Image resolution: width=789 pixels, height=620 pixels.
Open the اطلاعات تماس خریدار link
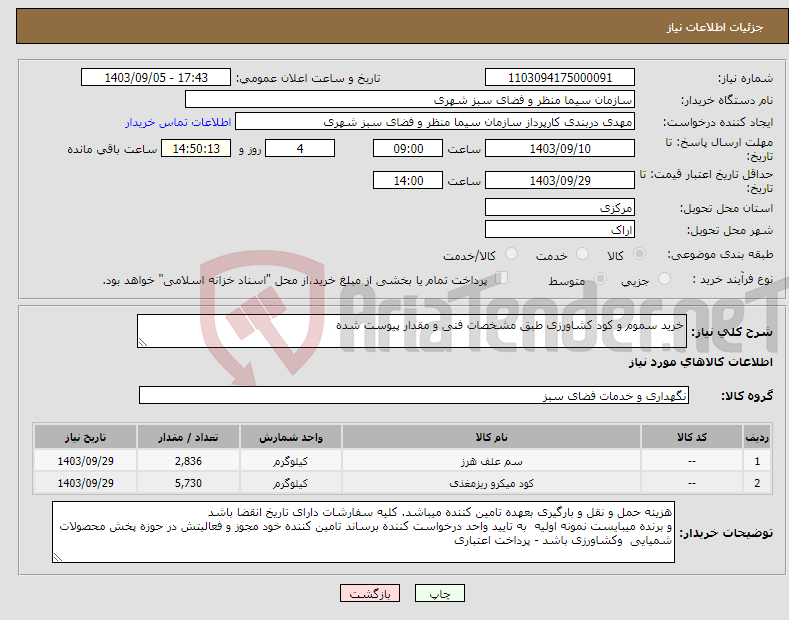tap(178, 122)
